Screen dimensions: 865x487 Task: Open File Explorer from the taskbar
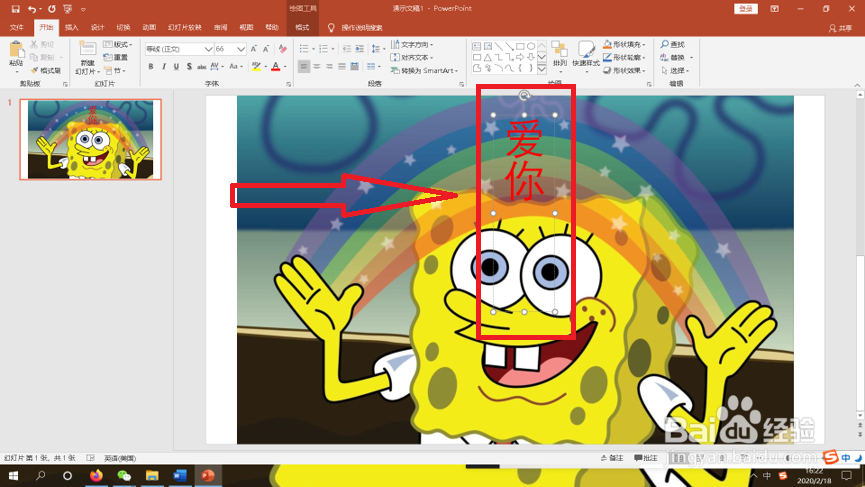click(152, 475)
